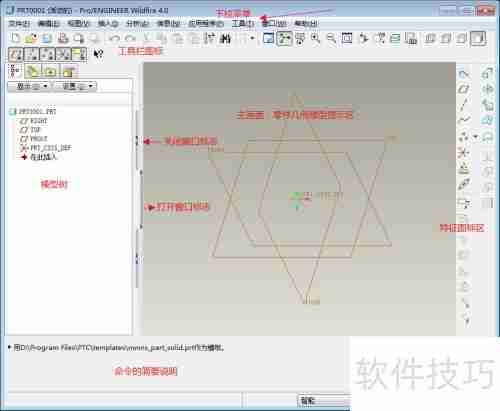Viewport: 500px width, 411px height.
Task: Select the Extrude tool in the right toolbar
Action: click(487, 73)
